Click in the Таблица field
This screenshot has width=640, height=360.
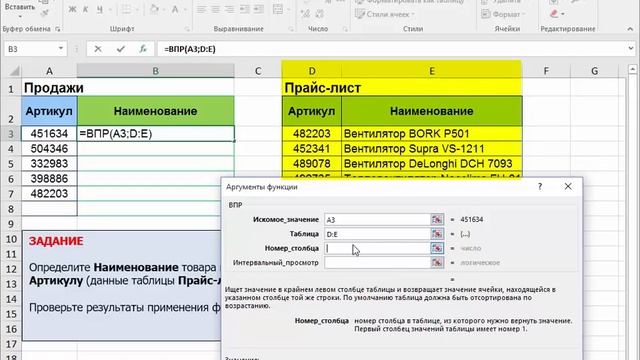click(377, 234)
